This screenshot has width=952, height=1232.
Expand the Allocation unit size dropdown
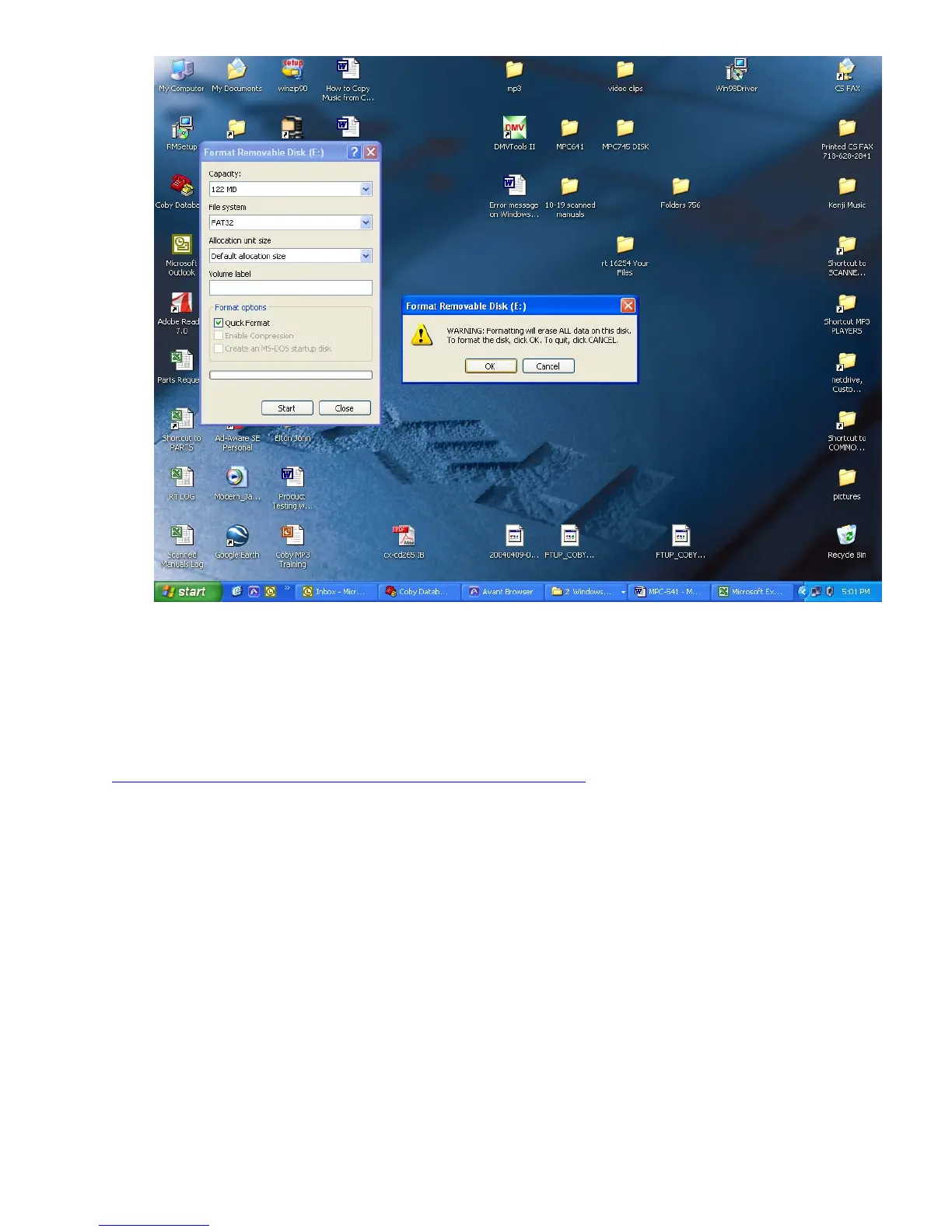(x=366, y=256)
